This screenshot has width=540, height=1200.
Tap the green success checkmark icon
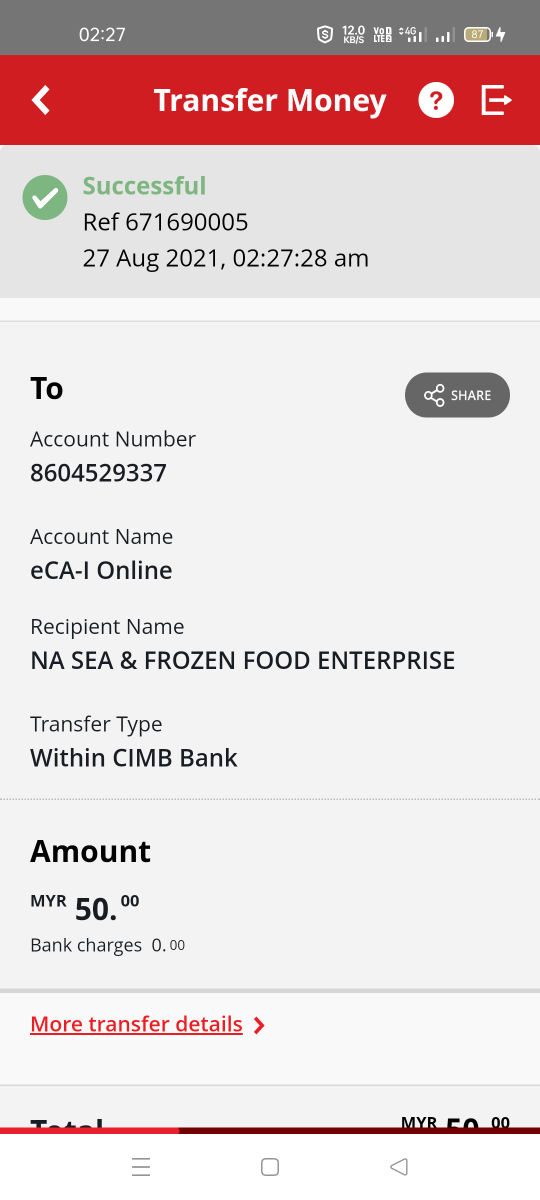[x=45, y=197]
